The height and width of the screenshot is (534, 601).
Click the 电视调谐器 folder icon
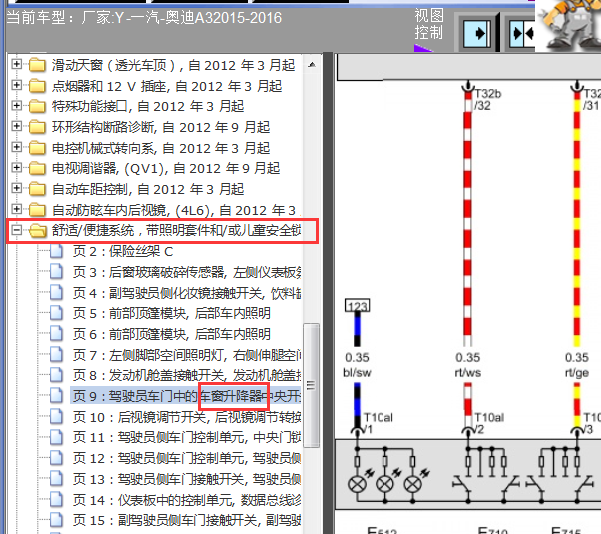click(37, 168)
